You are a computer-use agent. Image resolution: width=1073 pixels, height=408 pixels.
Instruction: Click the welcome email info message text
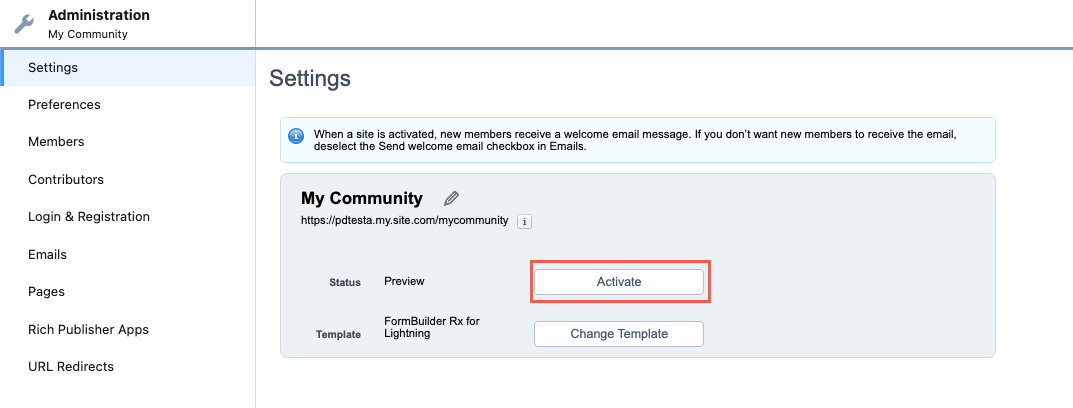[635, 140]
